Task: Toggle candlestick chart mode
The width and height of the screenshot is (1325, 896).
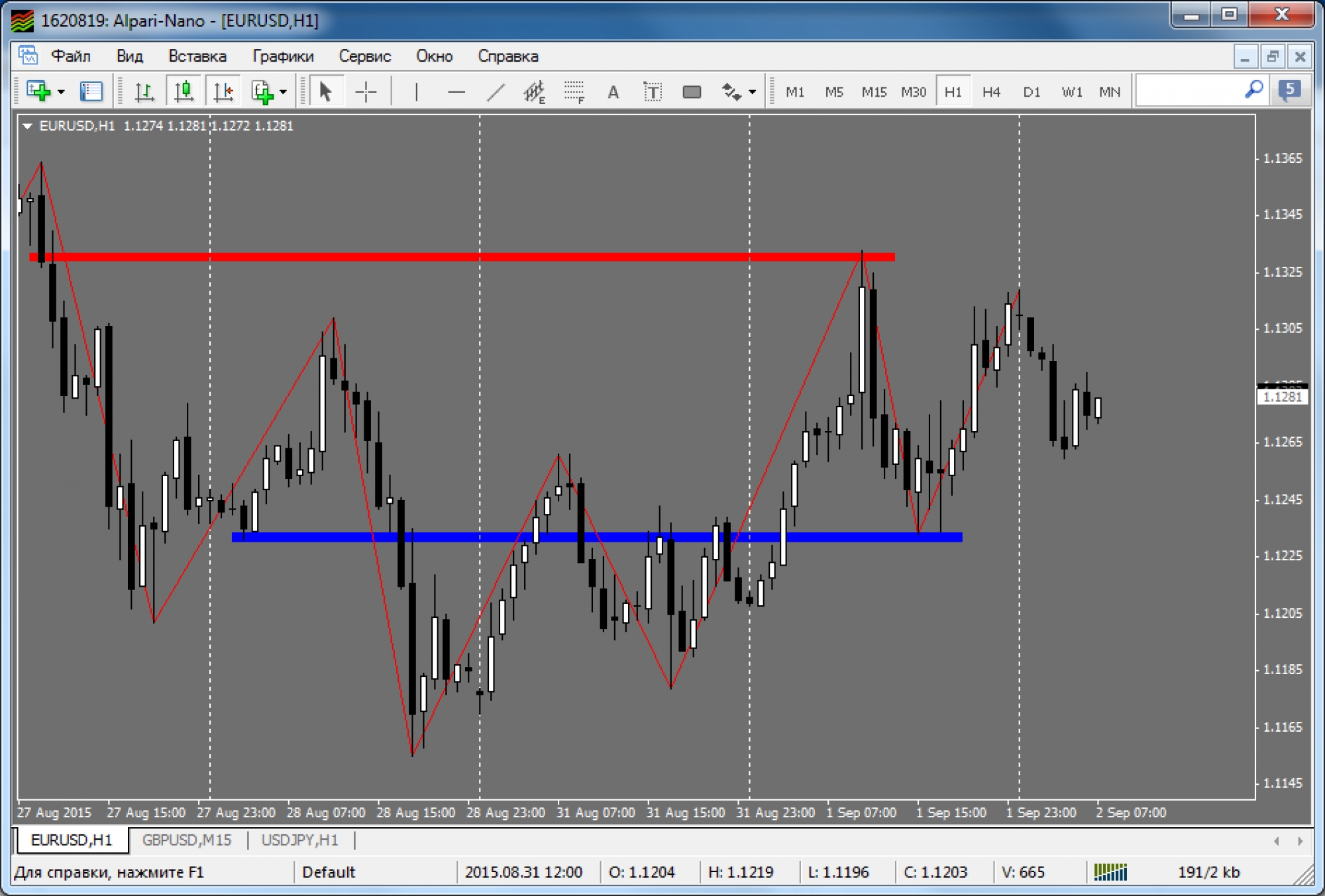Action: pyautogui.click(x=184, y=91)
